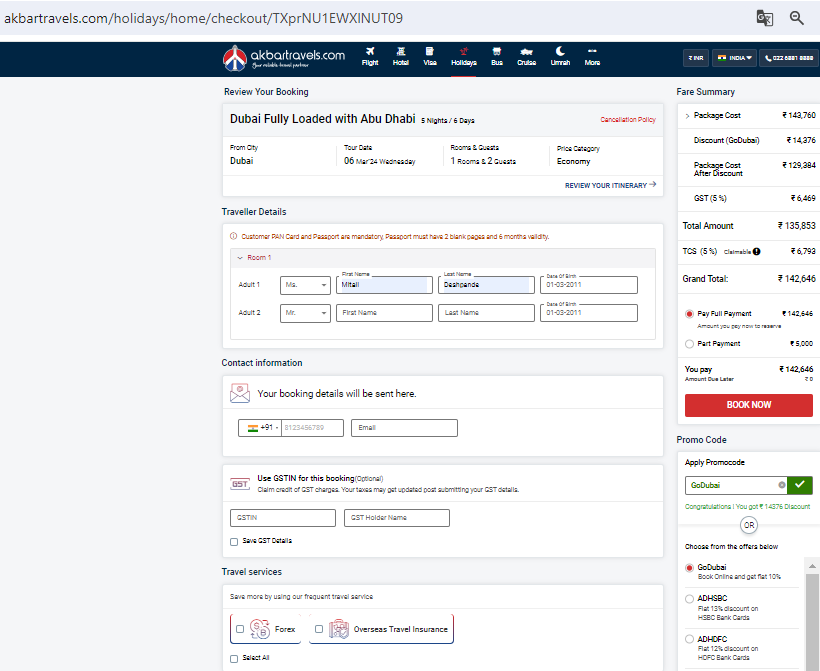Open Adult 1 title dropdown
Image resolution: width=820 pixels, height=671 pixels.
[305, 285]
